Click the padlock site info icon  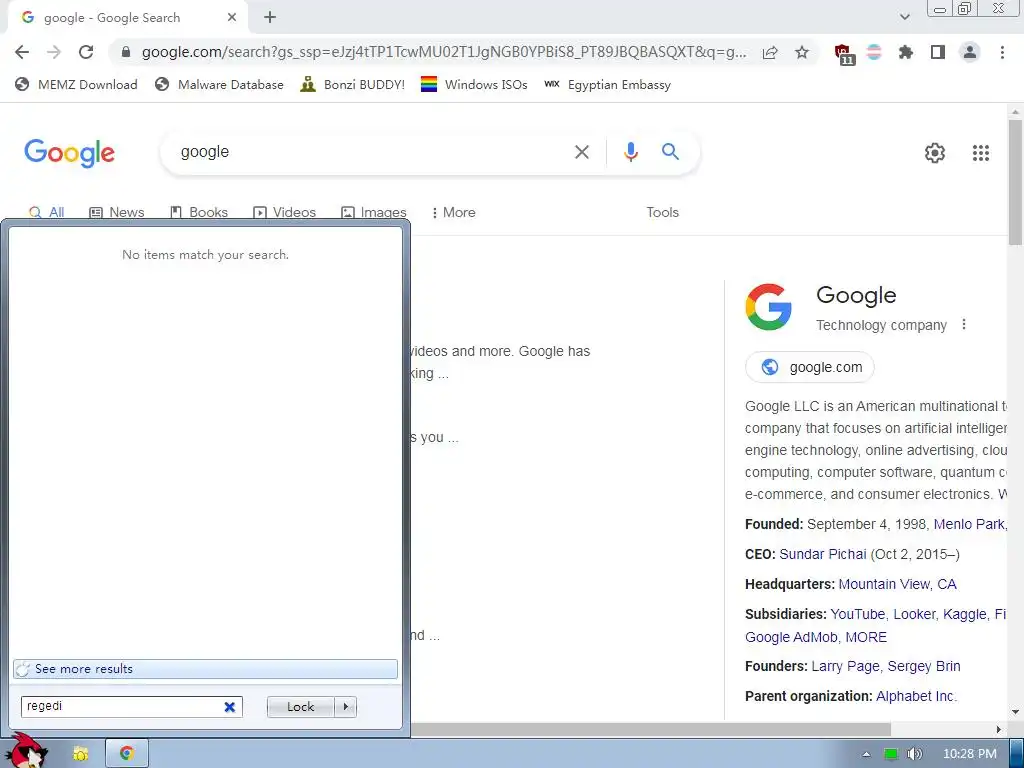[126, 52]
